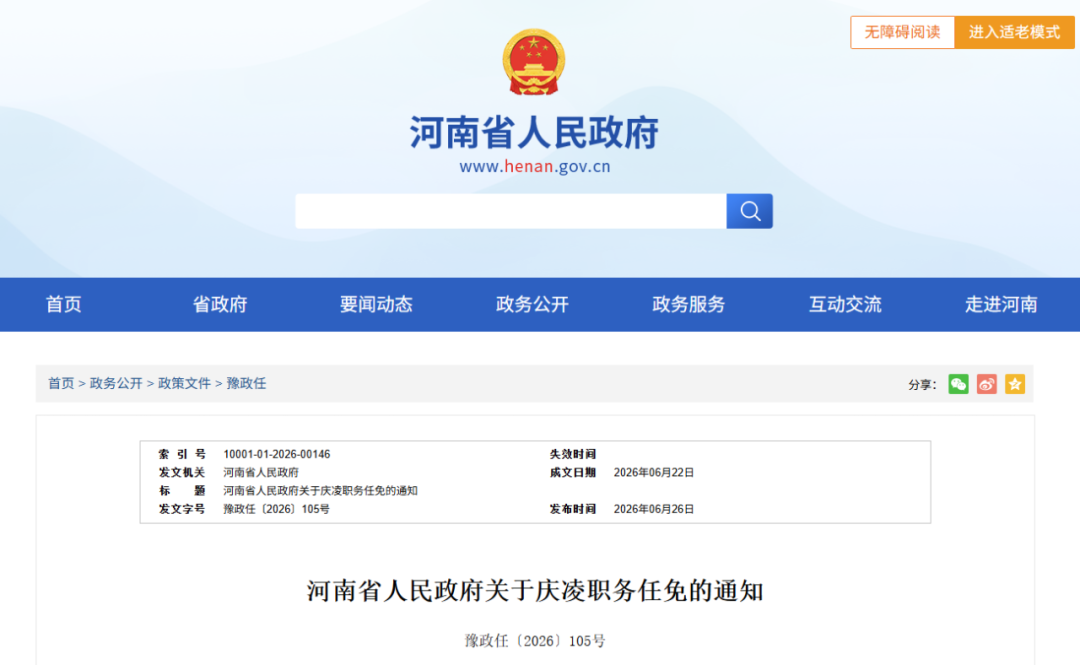Click the 河南省人民政府 site title
This screenshot has width=1080, height=665.
pos(534,132)
